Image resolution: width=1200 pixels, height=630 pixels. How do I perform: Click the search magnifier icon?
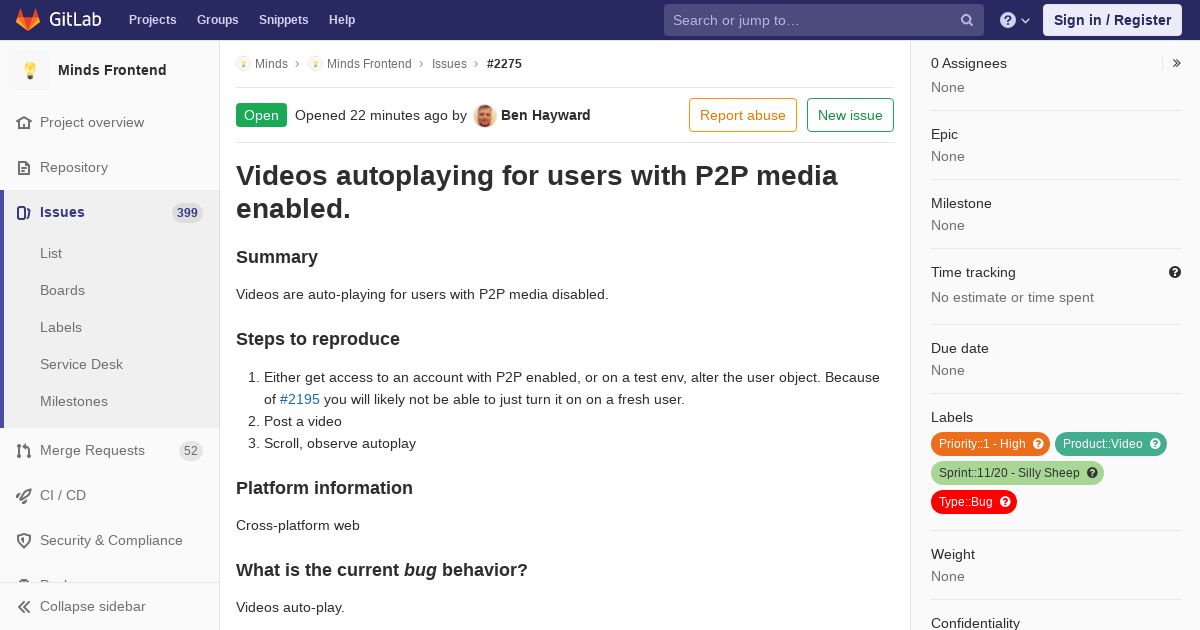pos(967,20)
